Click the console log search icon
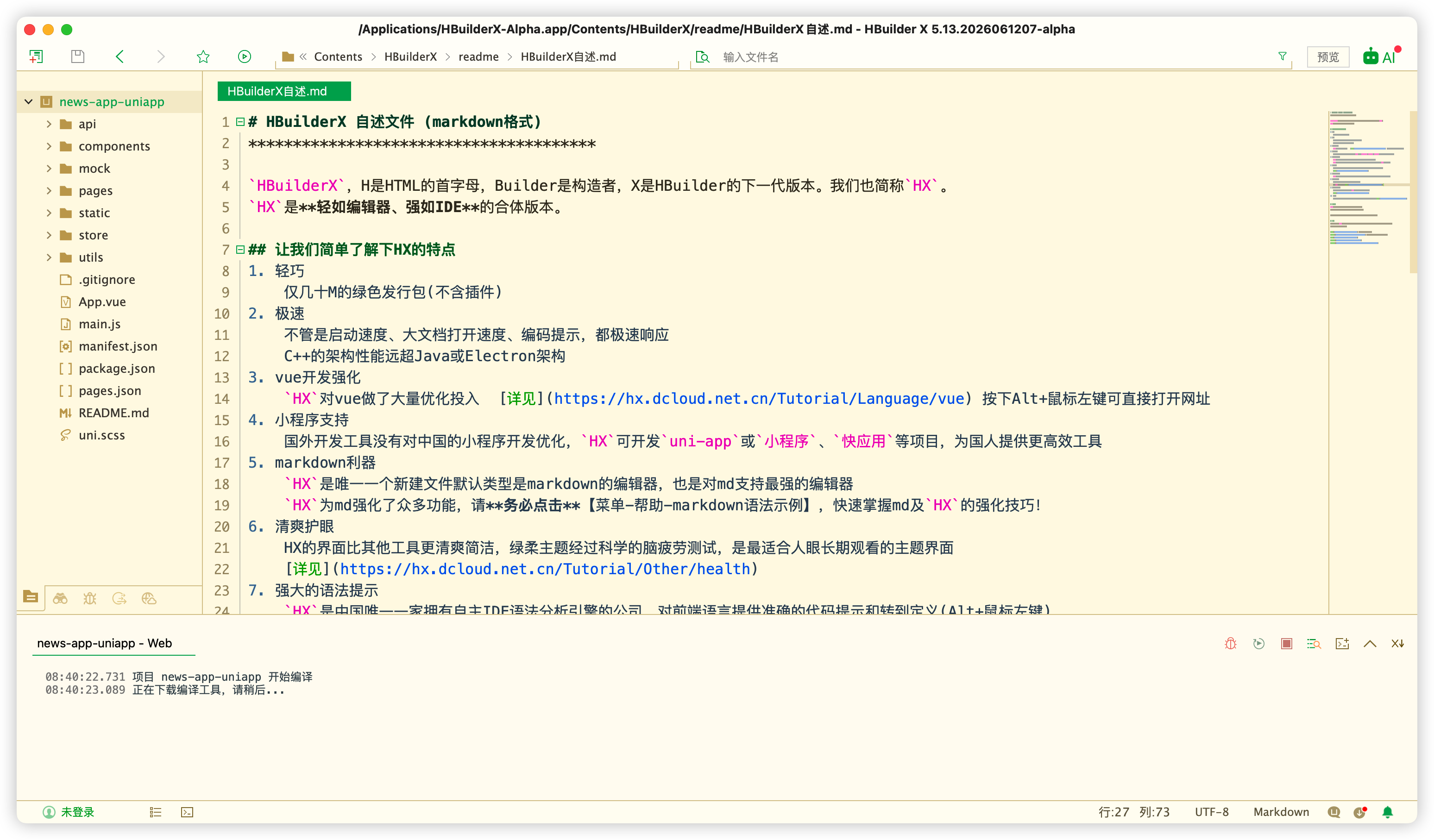Viewport: 1434px width, 840px height. (x=1314, y=643)
